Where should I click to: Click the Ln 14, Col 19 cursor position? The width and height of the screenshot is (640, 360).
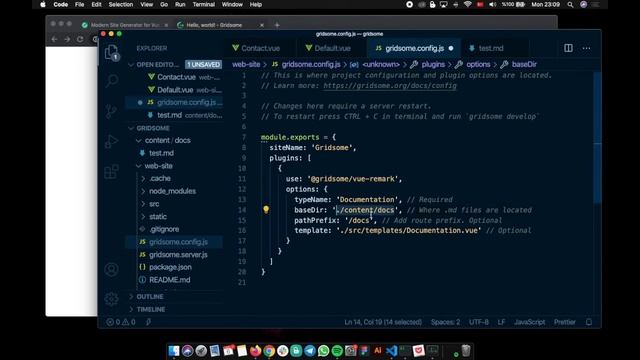coord(383,322)
